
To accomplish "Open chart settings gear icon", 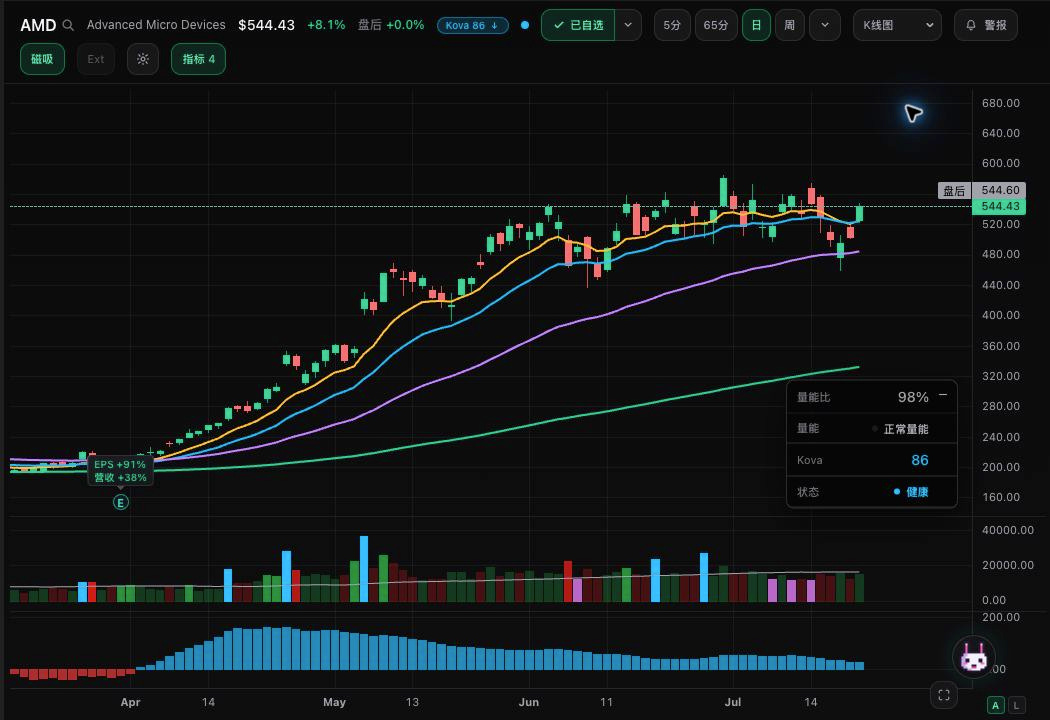I will pos(143,59).
